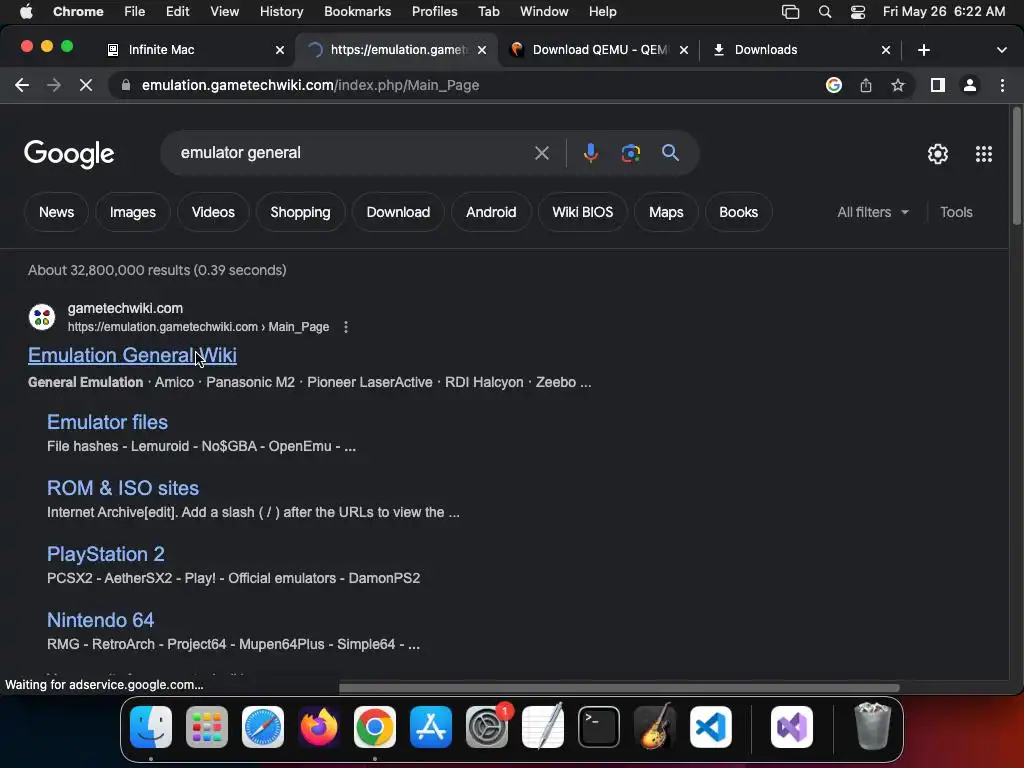Share this page via the share icon
Image resolution: width=1024 pixels, height=768 pixels.
click(x=866, y=85)
